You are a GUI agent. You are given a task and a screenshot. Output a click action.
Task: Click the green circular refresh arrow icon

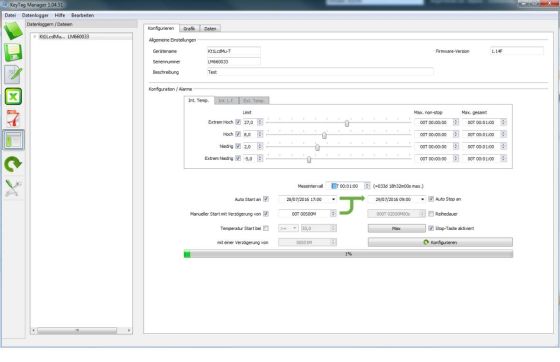[13, 164]
